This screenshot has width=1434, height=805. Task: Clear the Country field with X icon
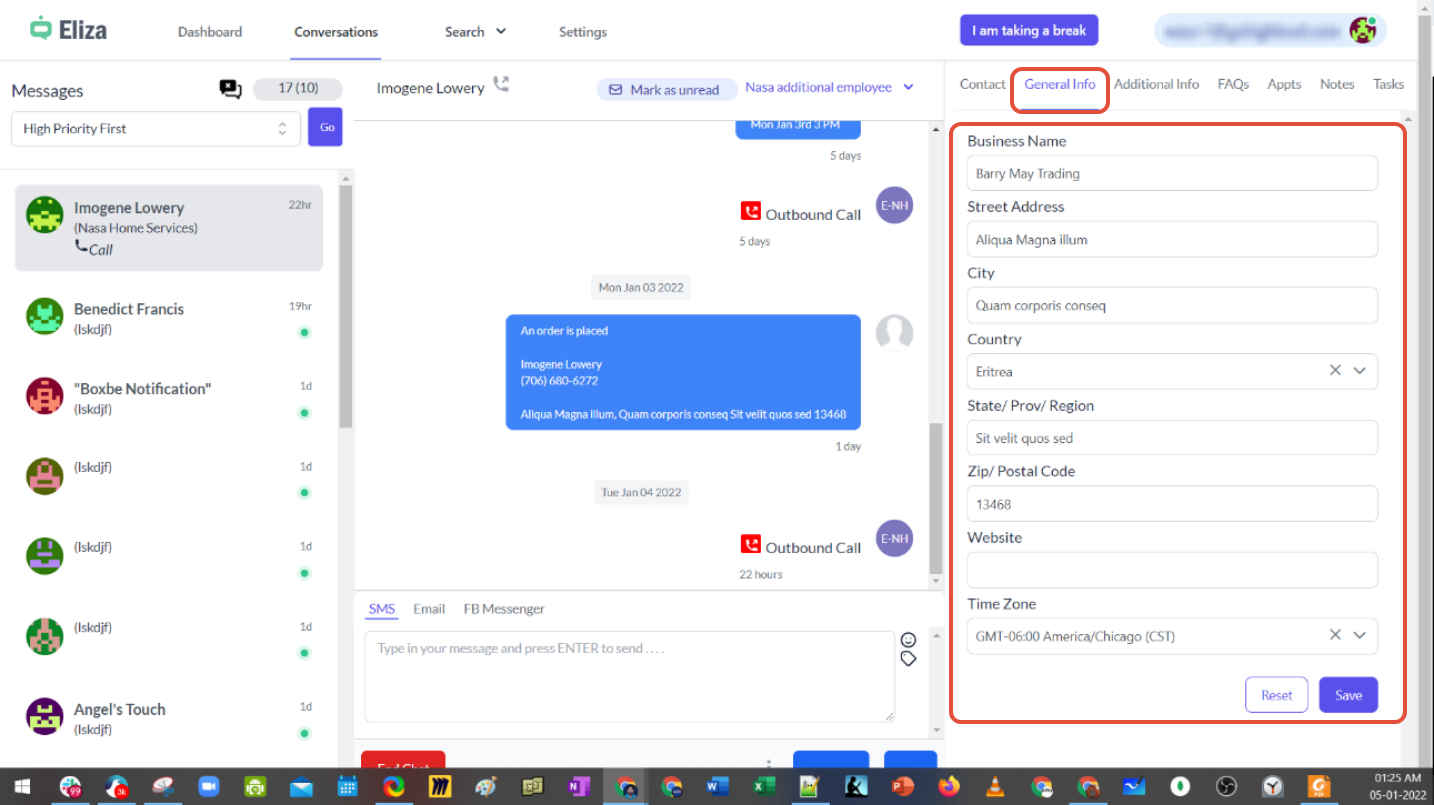click(x=1335, y=371)
